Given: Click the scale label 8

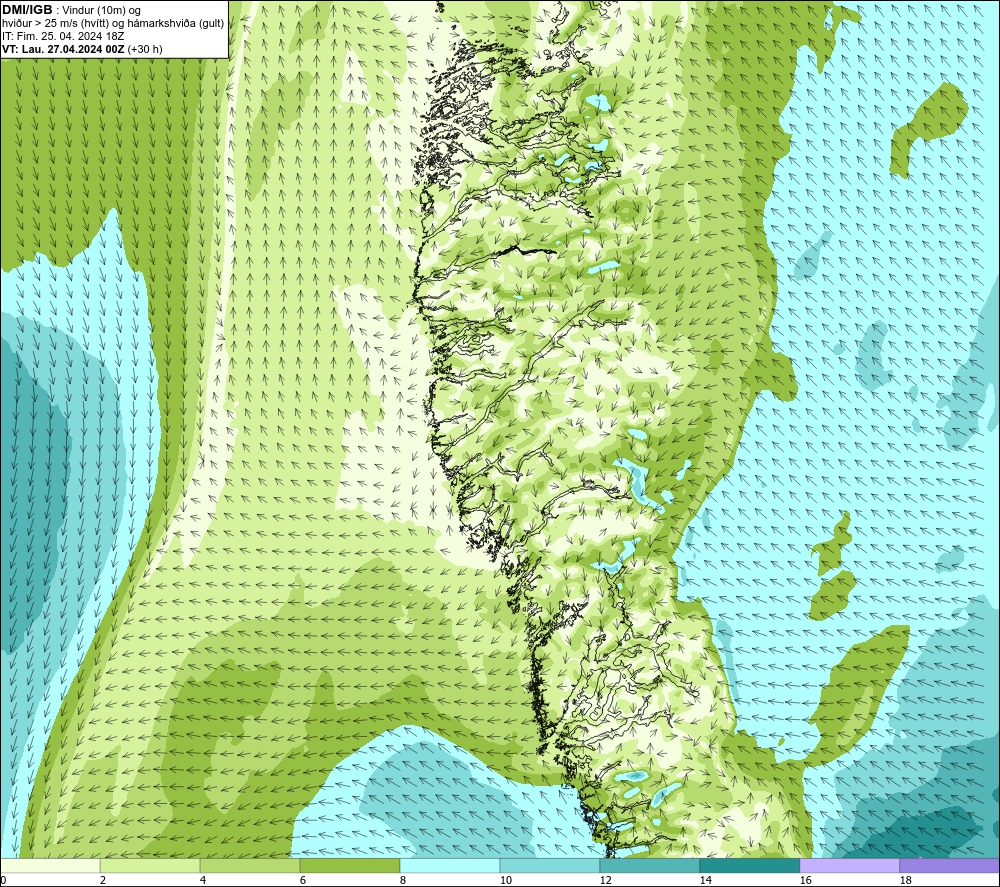Looking at the screenshot, I should click(x=403, y=880).
